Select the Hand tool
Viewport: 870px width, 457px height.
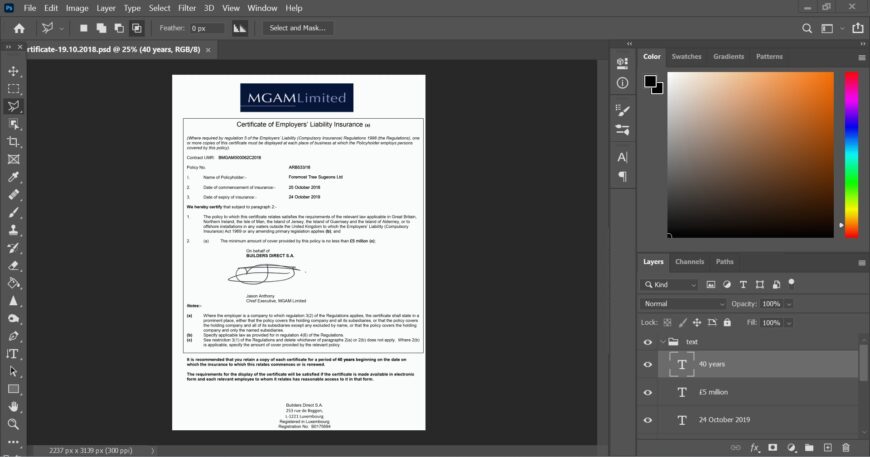click(13, 407)
